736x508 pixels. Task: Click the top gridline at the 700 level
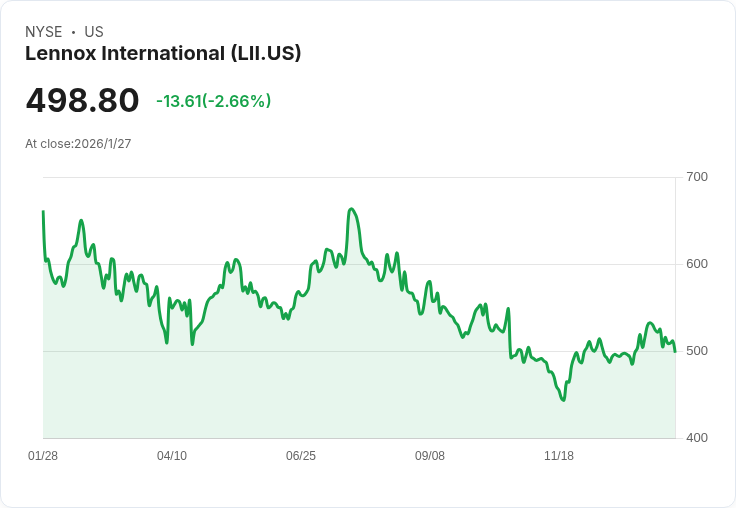point(360,178)
